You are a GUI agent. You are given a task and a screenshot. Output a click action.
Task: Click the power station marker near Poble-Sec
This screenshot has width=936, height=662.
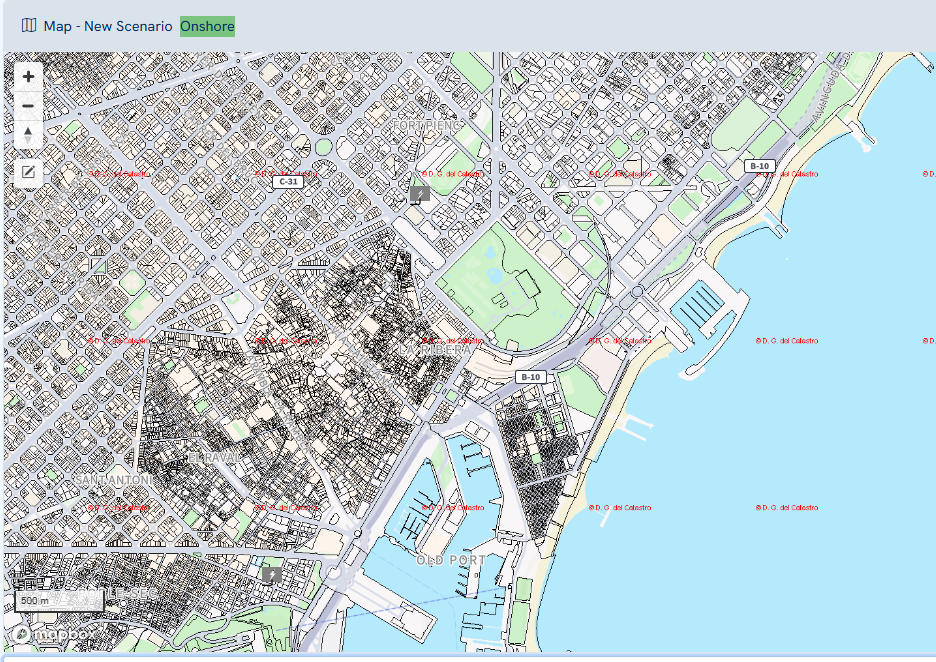click(x=271, y=574)
